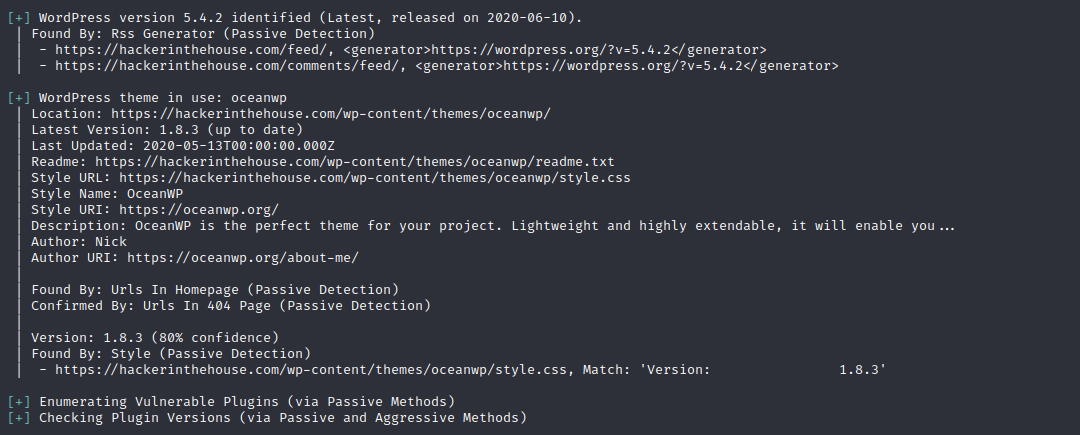Click the "Author: Nick" line
1080x435 pixels.
pyautogui.click(x=78, y=242)
